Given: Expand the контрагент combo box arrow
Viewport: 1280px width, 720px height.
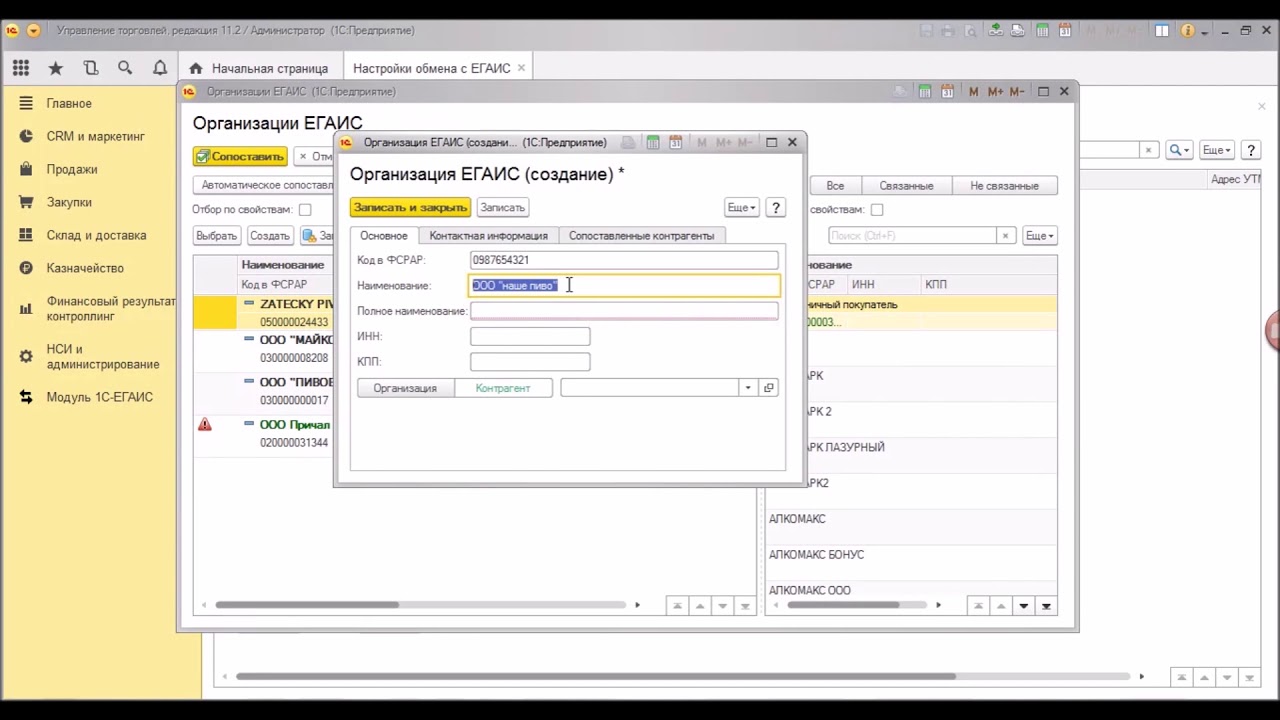Looking at the screenshot, I should click(x=747, y=388).
